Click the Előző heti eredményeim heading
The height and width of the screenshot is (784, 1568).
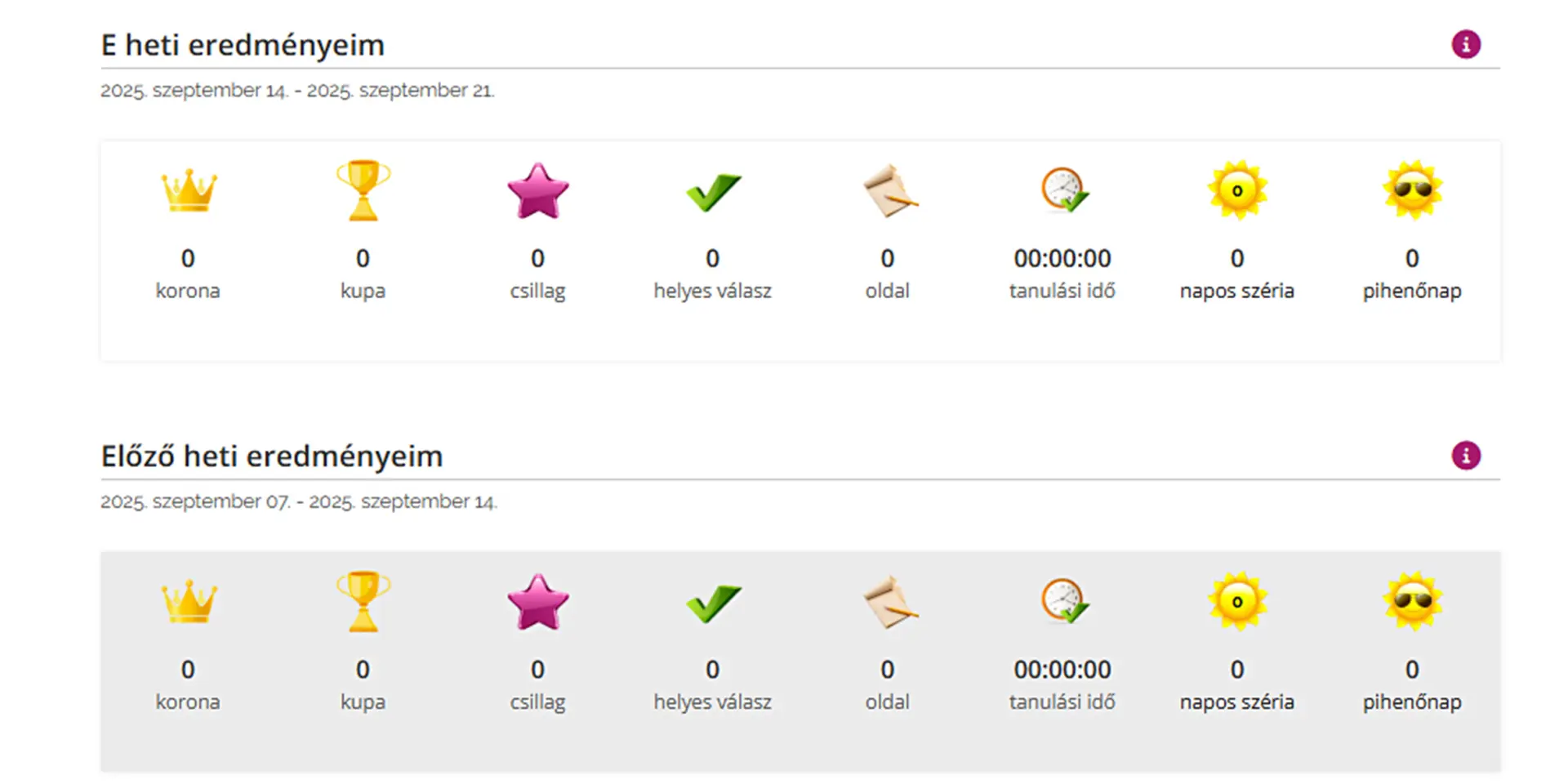click(x=272, y=457)
